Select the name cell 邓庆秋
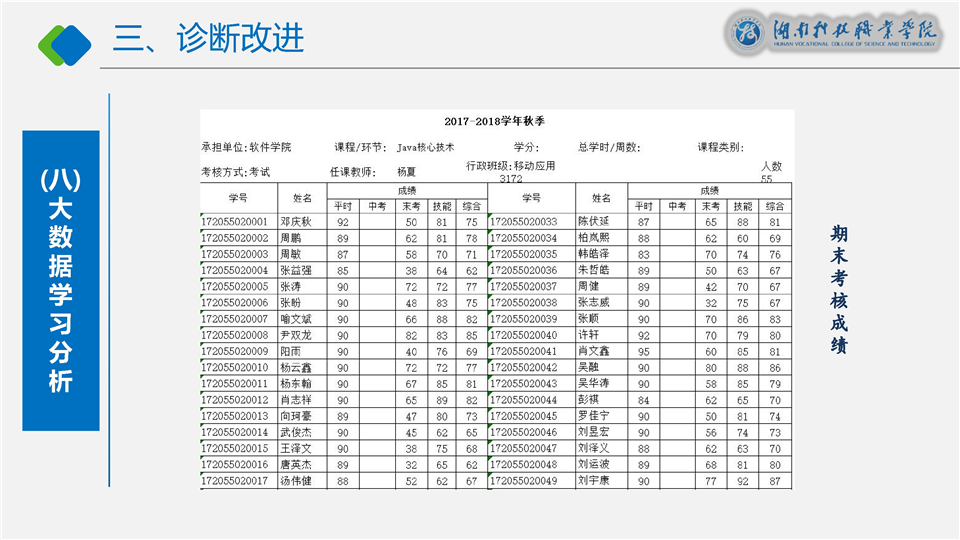Image resolution: width=960 pixels, height=540 pixels. [x=296, y=222]
